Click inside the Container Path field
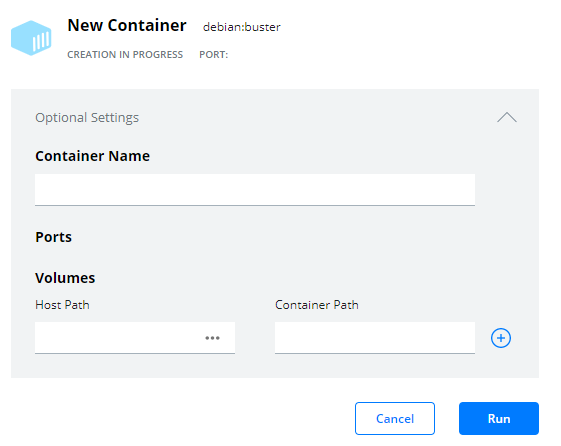 (375, 338)
